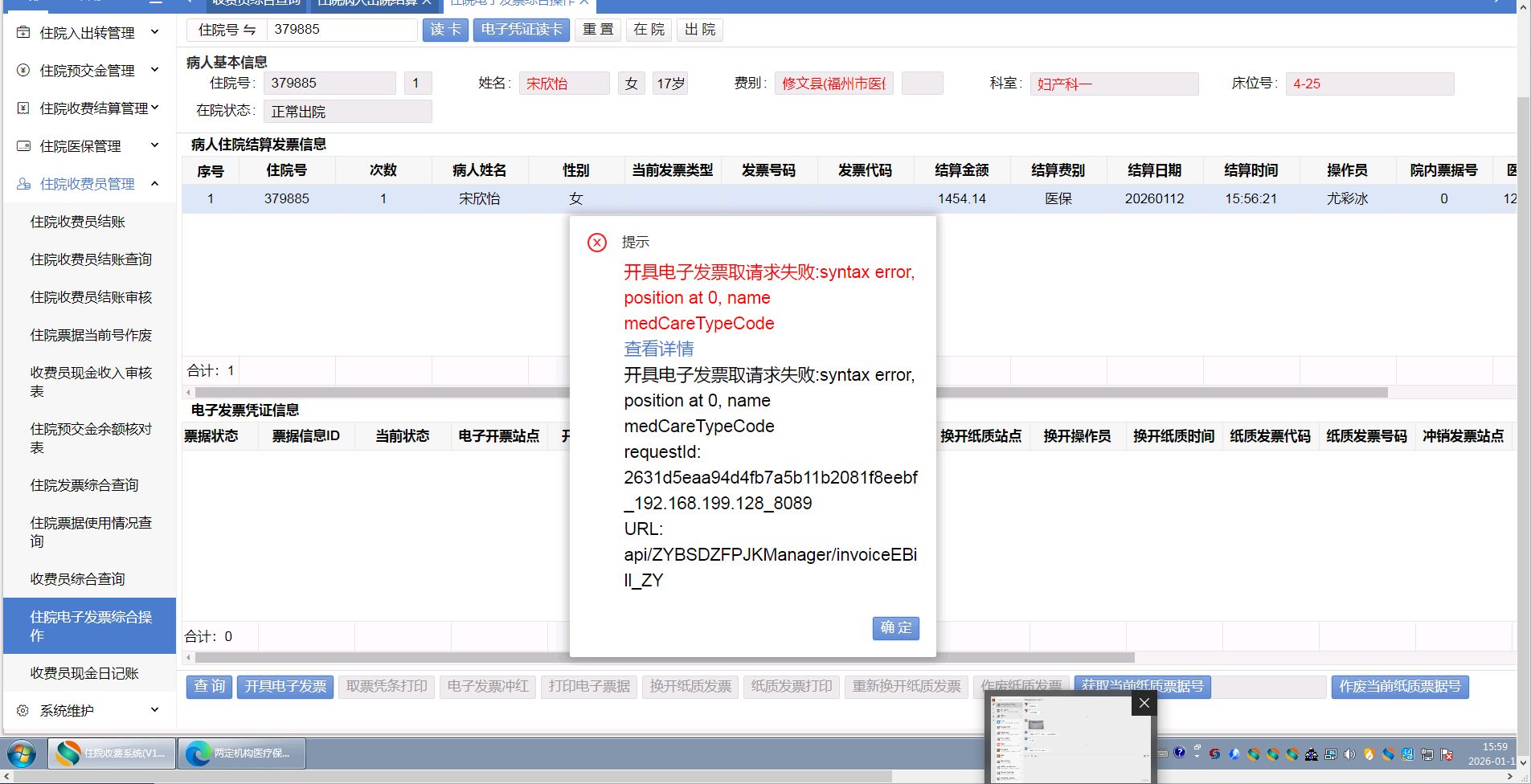Switch to 住院收费系统 taskbar app
Image resolution: width=1531 pixels, height=784 pixels.
[112, 753]
